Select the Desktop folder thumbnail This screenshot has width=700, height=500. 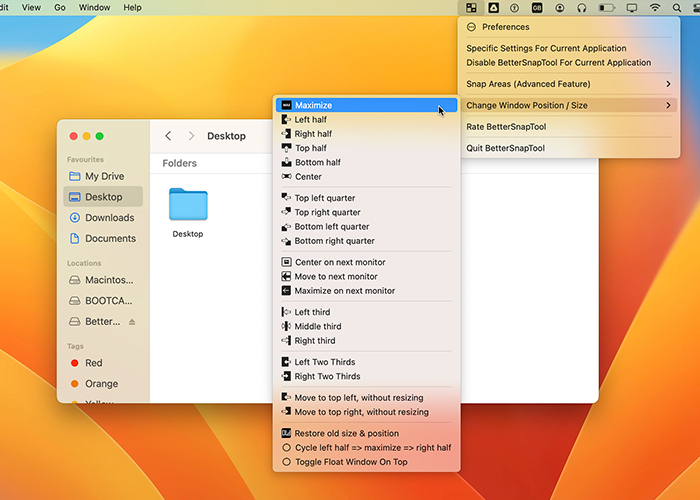tap(188, 204)
